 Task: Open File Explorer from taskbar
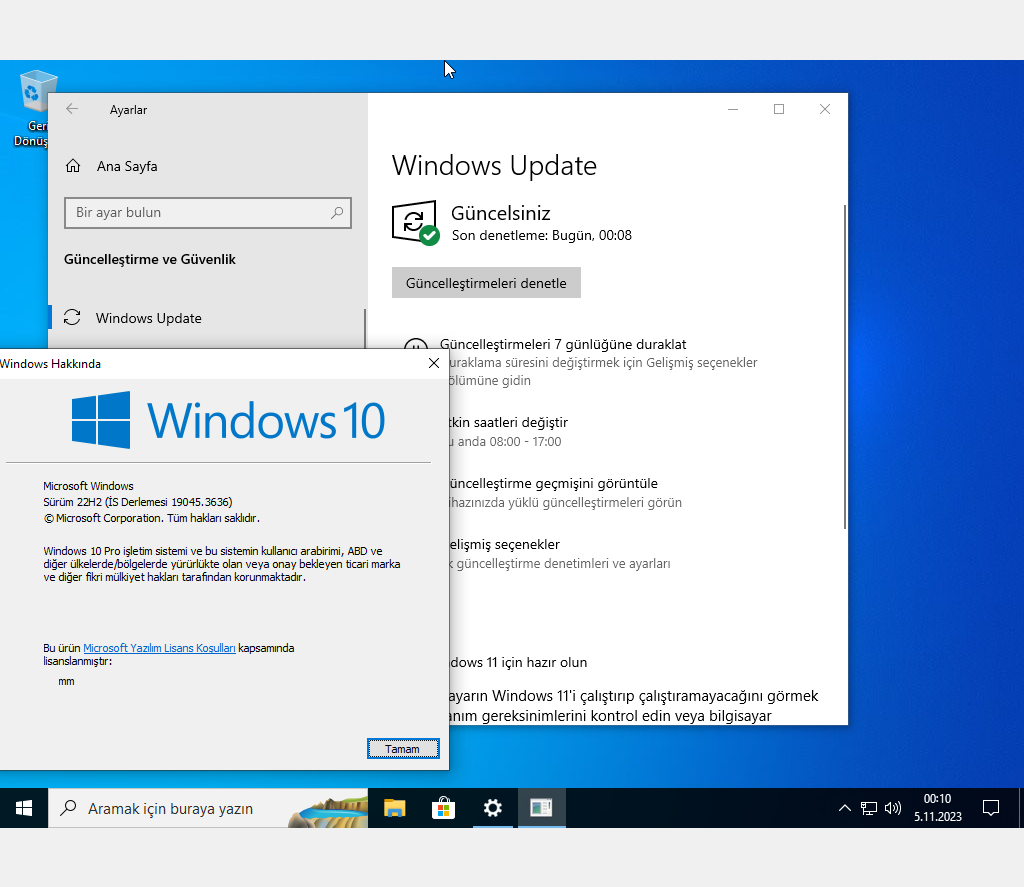click(x=394, y=808)
